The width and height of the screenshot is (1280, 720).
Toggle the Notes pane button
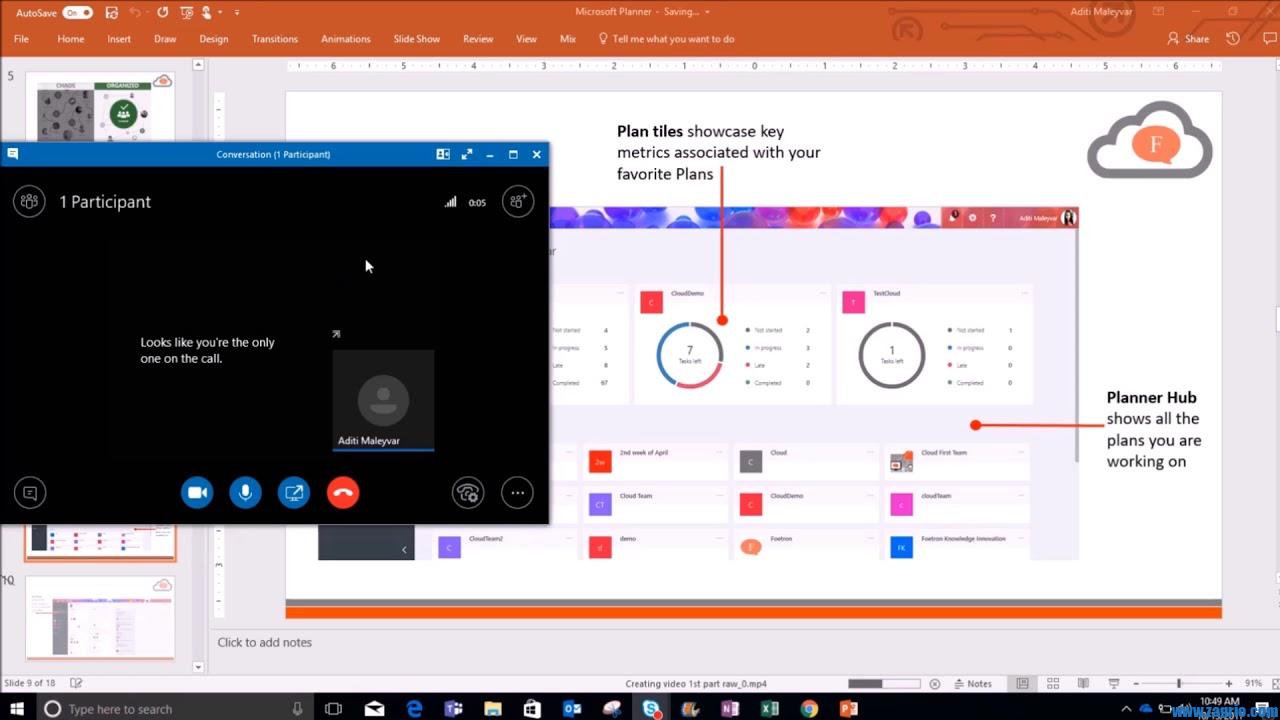[971, 684]
